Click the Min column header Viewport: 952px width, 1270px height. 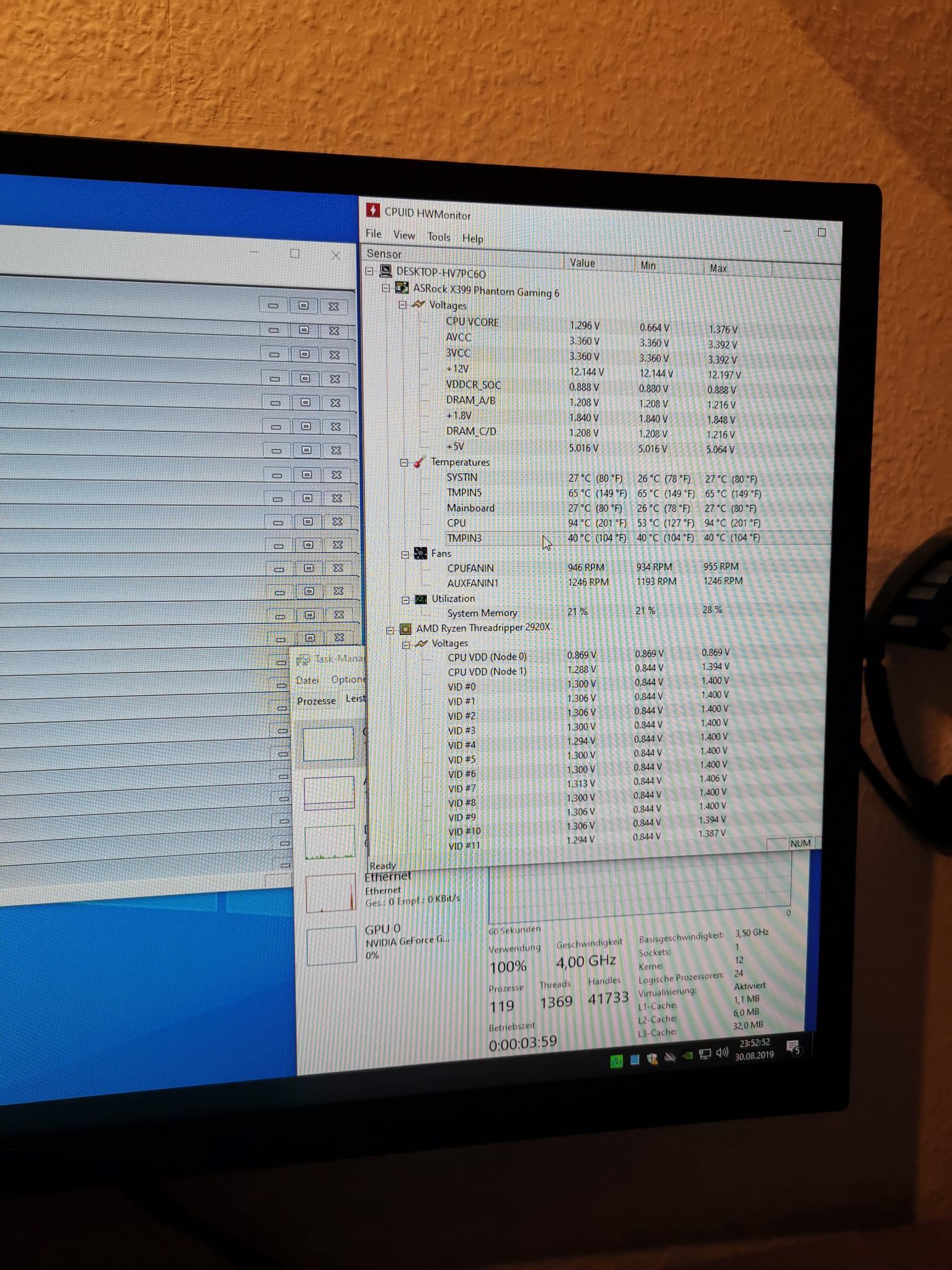(669, 265)
